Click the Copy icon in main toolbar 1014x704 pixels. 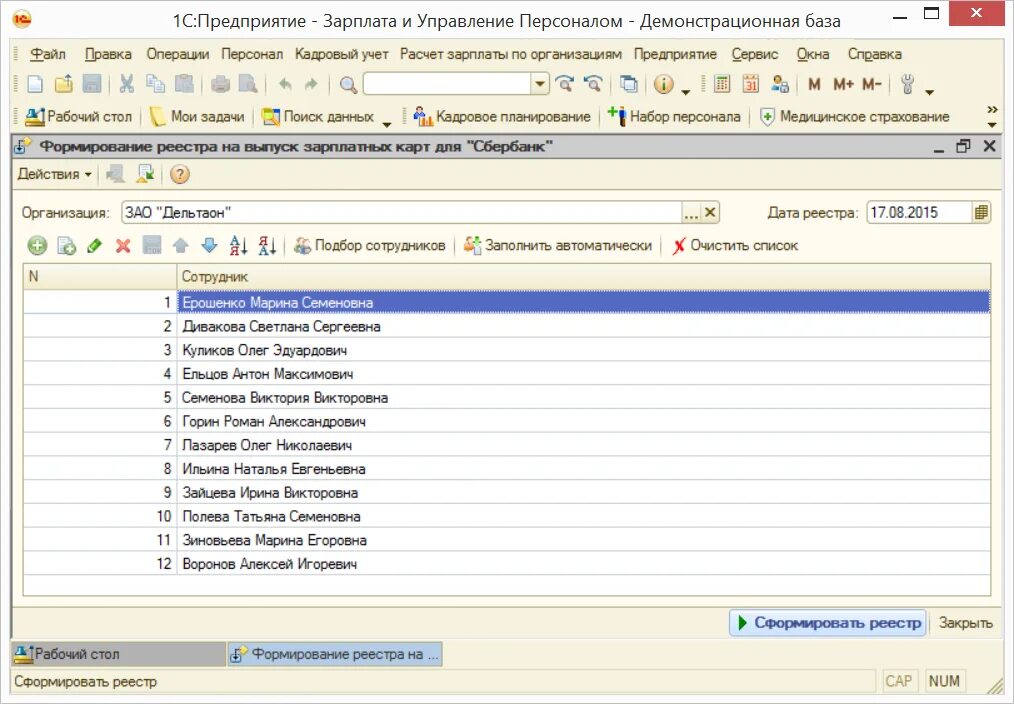tap(155, 84)
